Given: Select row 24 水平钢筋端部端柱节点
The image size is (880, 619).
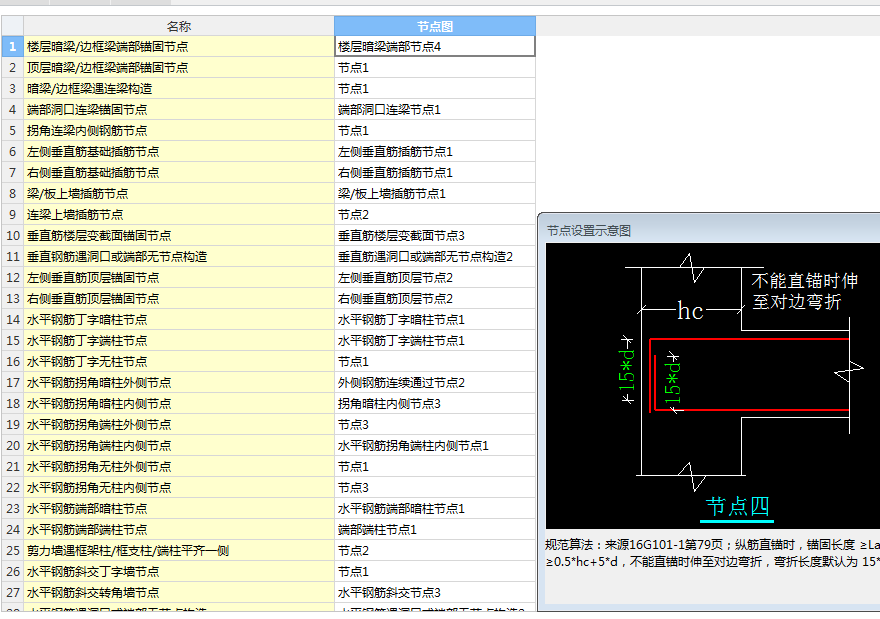Looking at the screenshot, I should (179, 529).
